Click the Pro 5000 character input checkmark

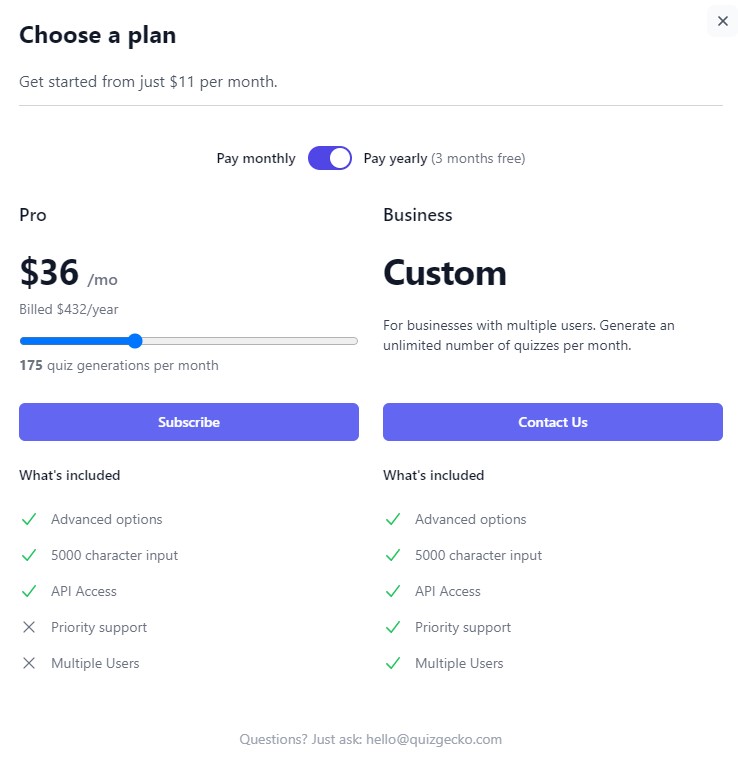pyautogui.click(x=30, y=555)
